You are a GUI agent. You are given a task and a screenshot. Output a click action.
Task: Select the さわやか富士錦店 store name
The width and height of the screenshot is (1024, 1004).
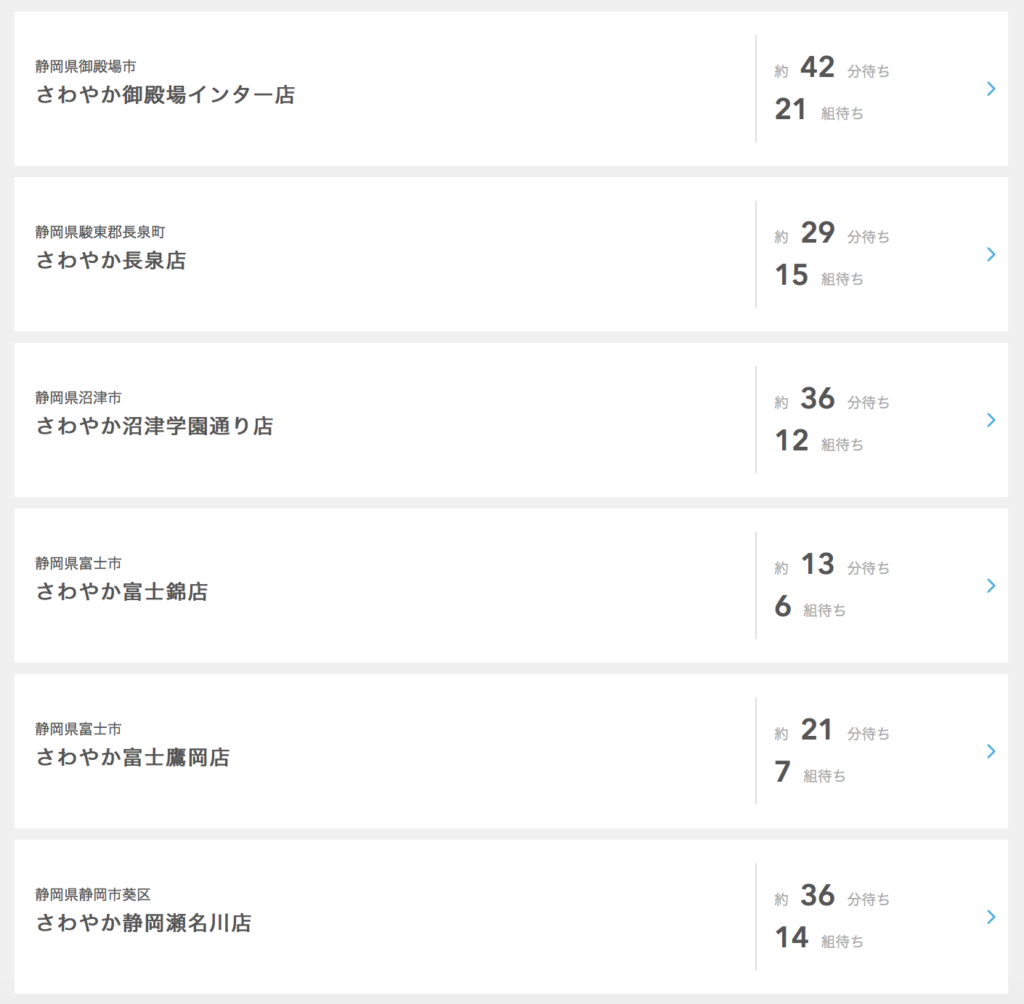(x=122, y=592)
